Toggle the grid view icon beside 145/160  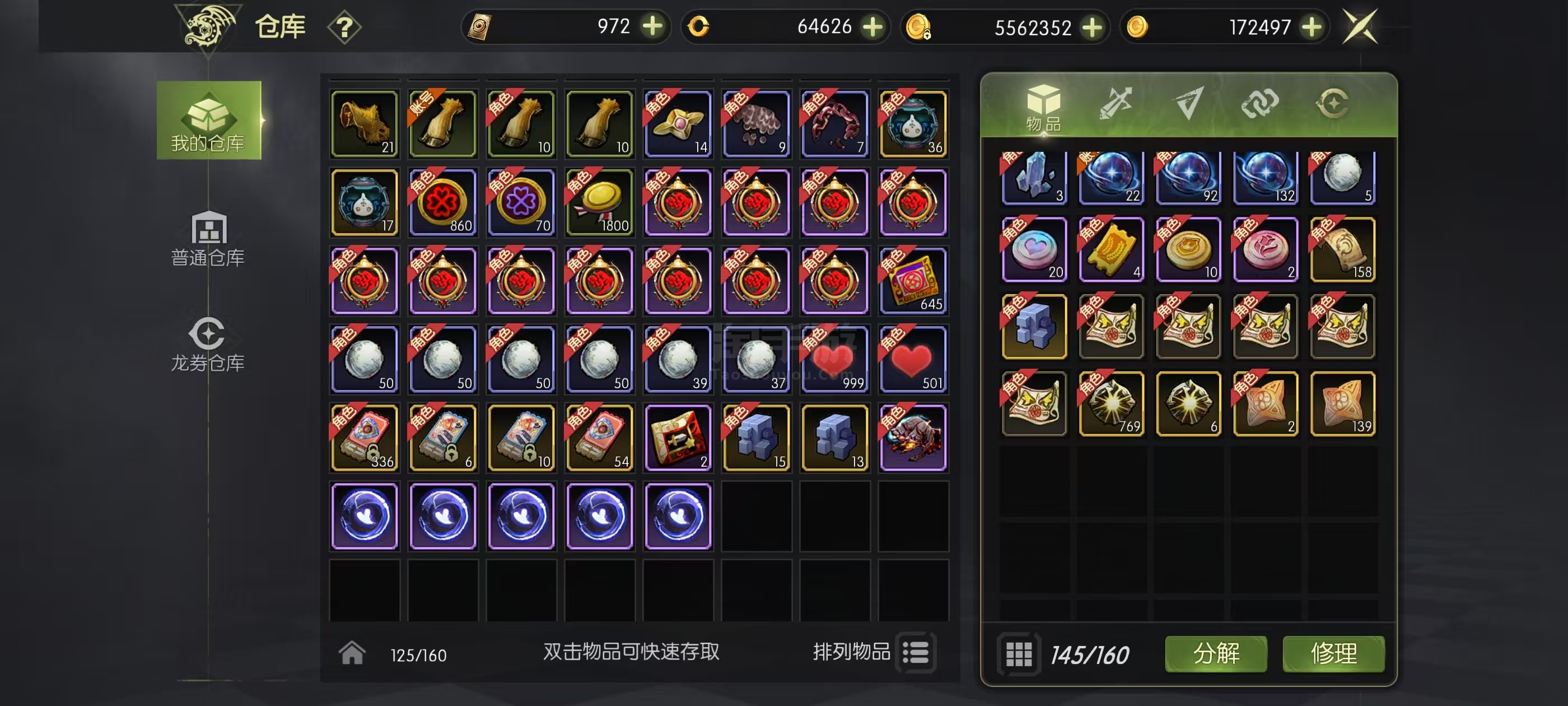1018,654
